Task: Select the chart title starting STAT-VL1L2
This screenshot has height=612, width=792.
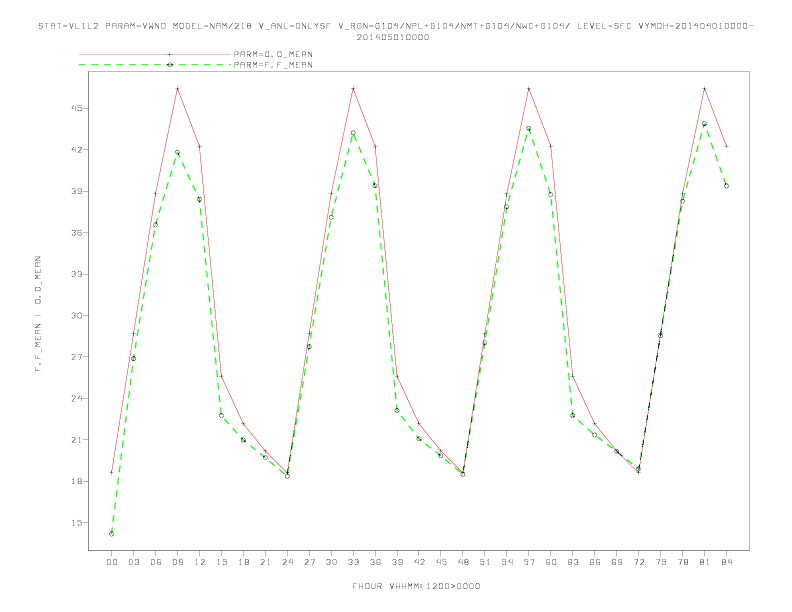Action: click(395, 26)
